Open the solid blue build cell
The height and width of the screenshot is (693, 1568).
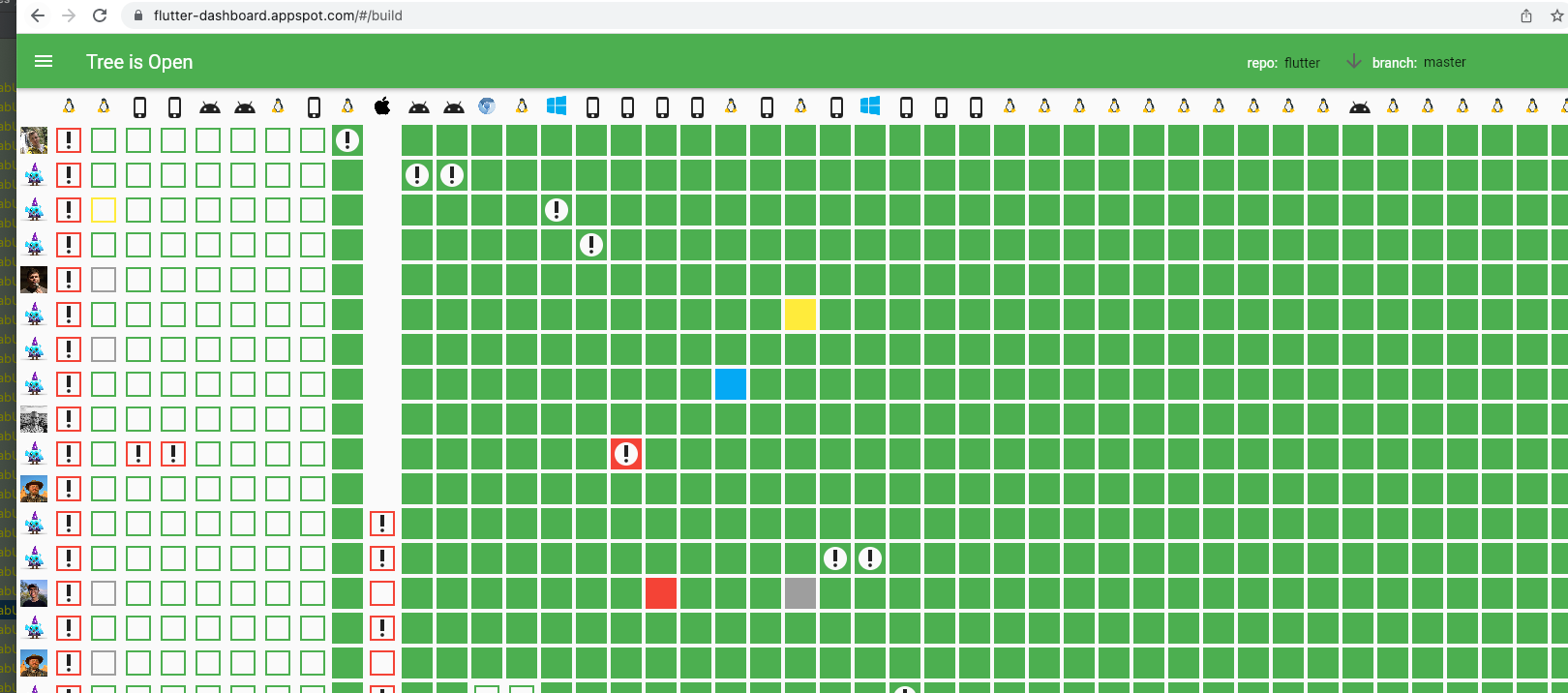[731, 384]
